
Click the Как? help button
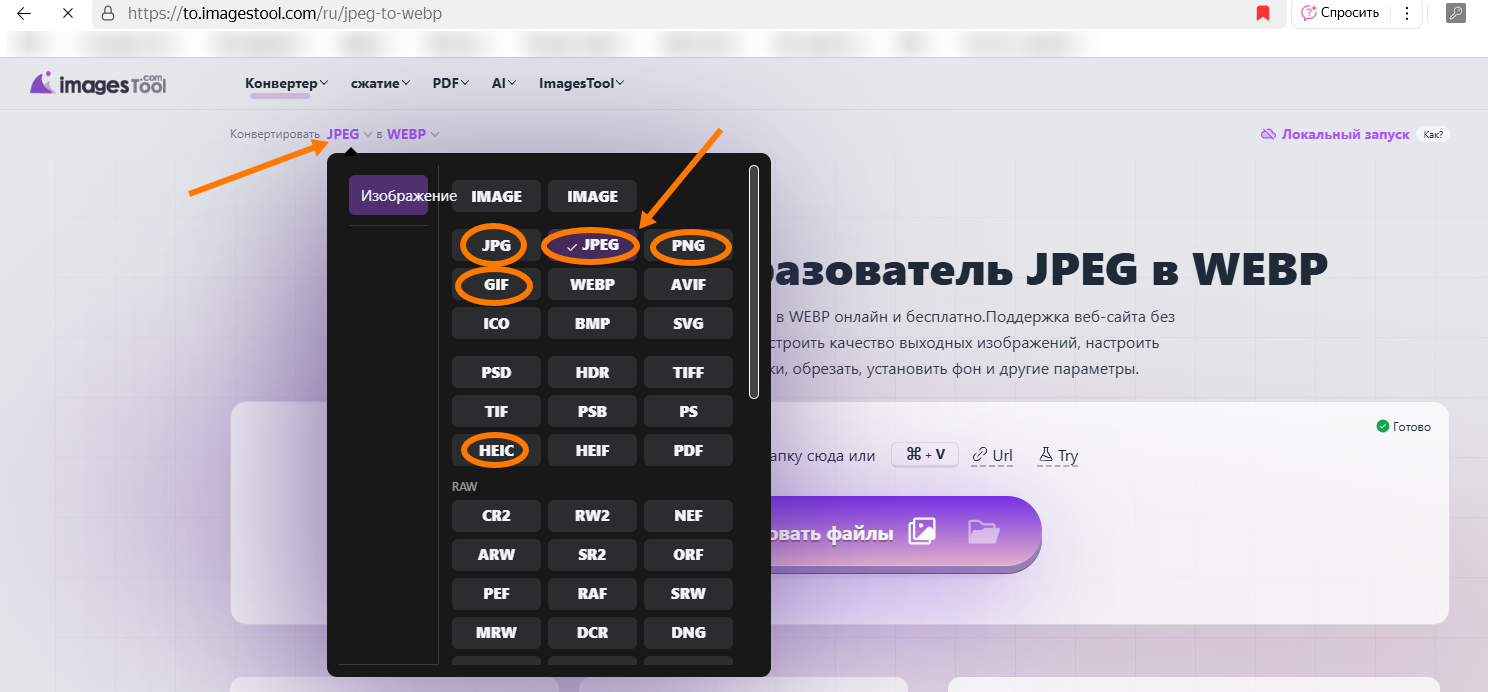(1434, 134)
